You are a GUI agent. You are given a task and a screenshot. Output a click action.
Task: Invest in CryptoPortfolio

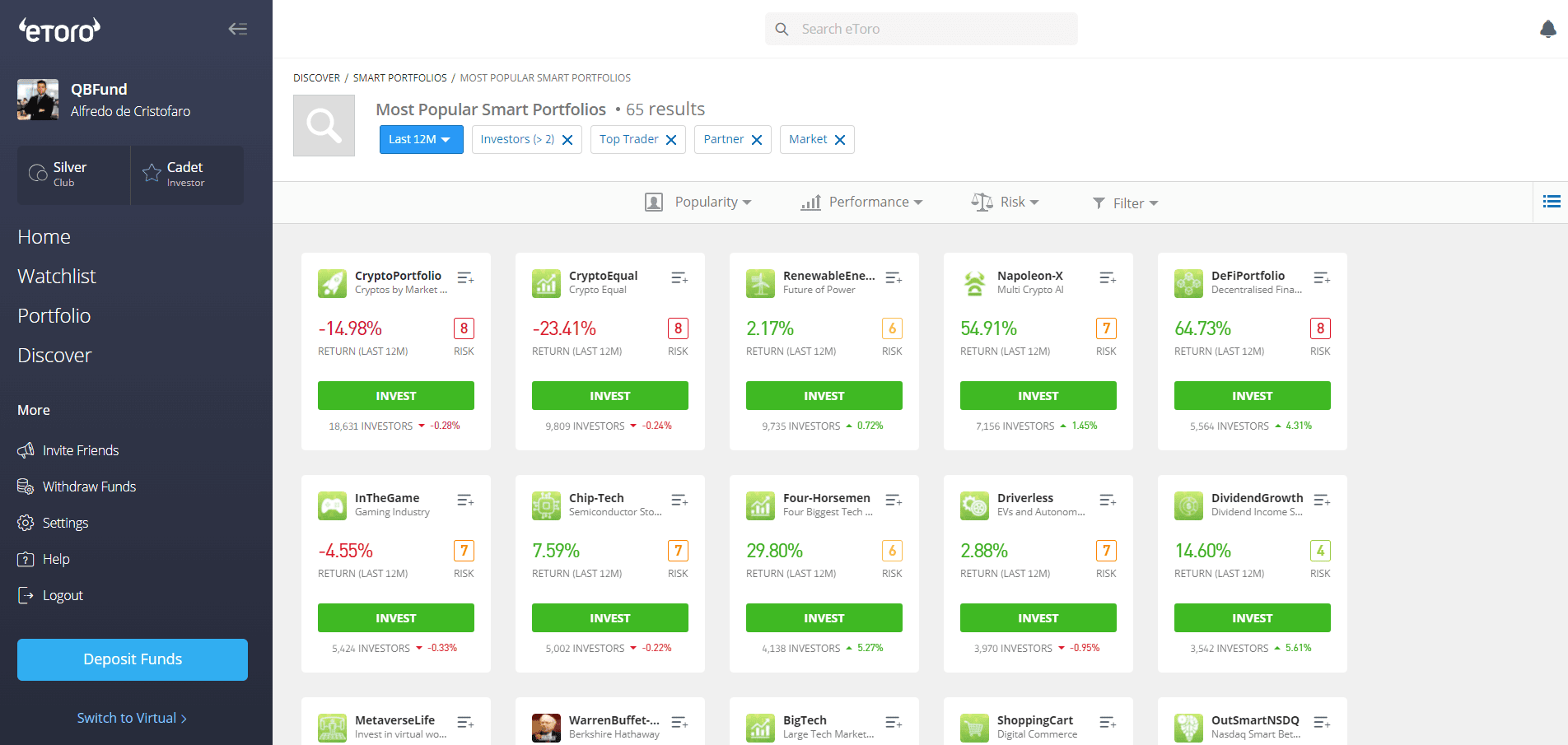pos(396,395)
